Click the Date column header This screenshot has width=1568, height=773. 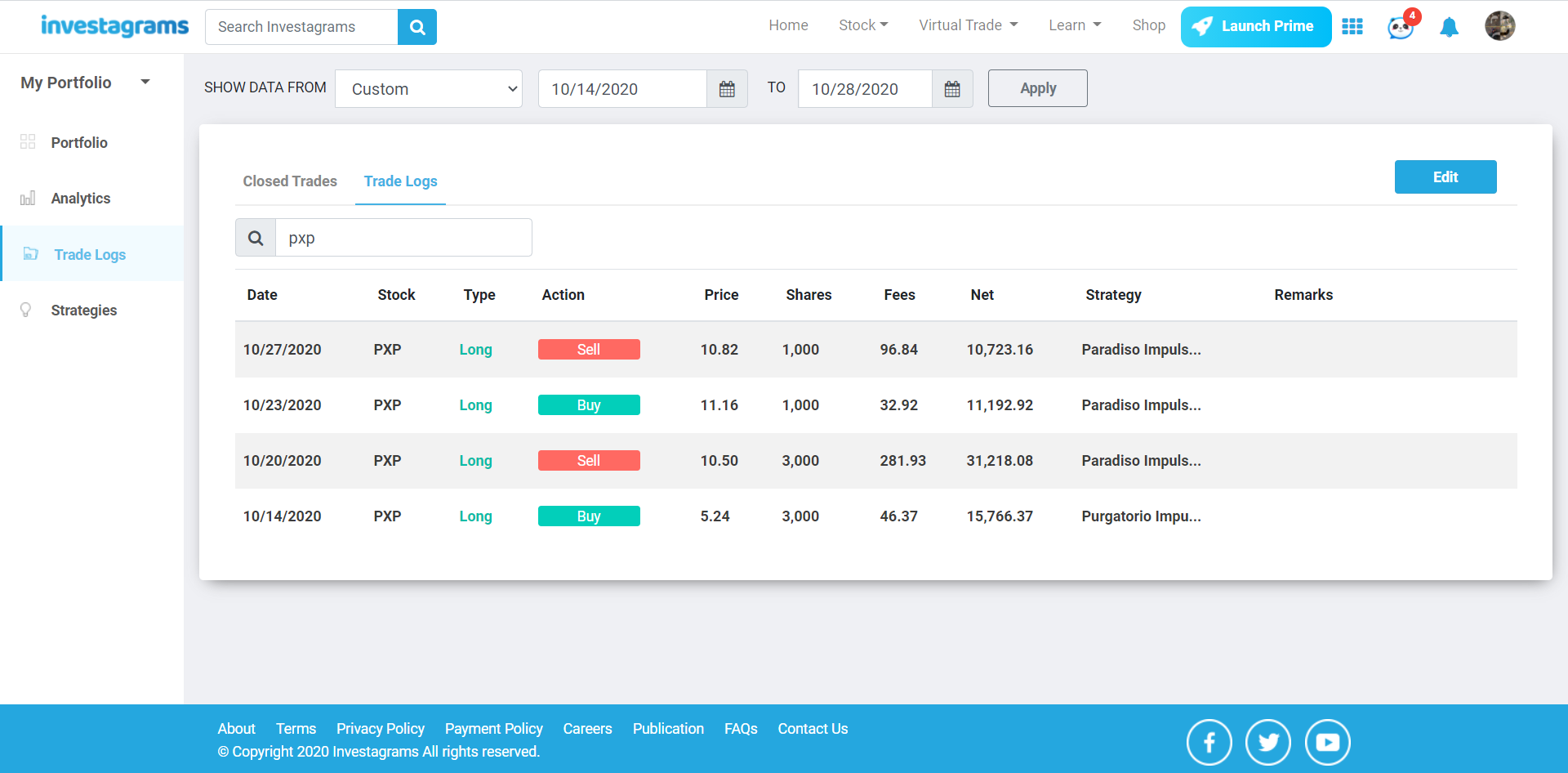tap(262, 295)
